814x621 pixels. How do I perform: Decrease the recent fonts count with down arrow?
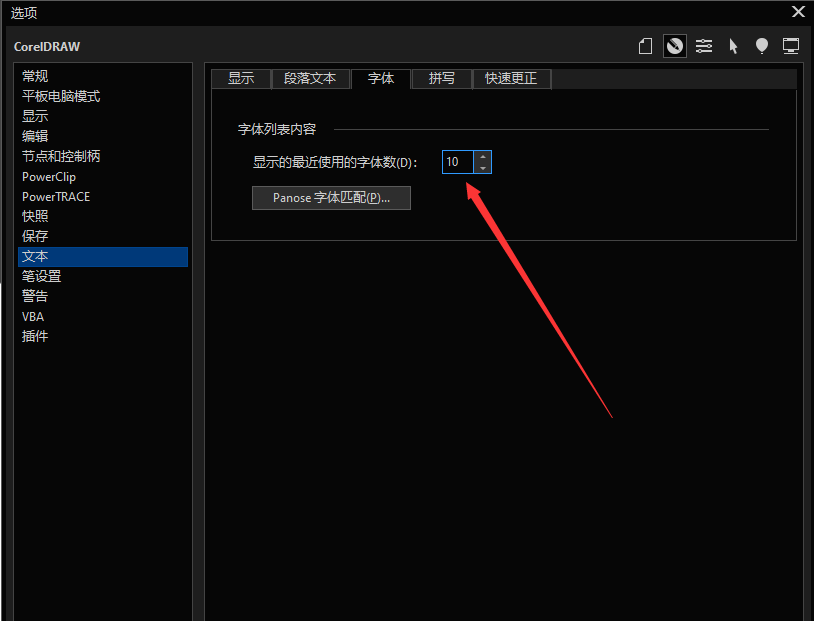[483, 168]
